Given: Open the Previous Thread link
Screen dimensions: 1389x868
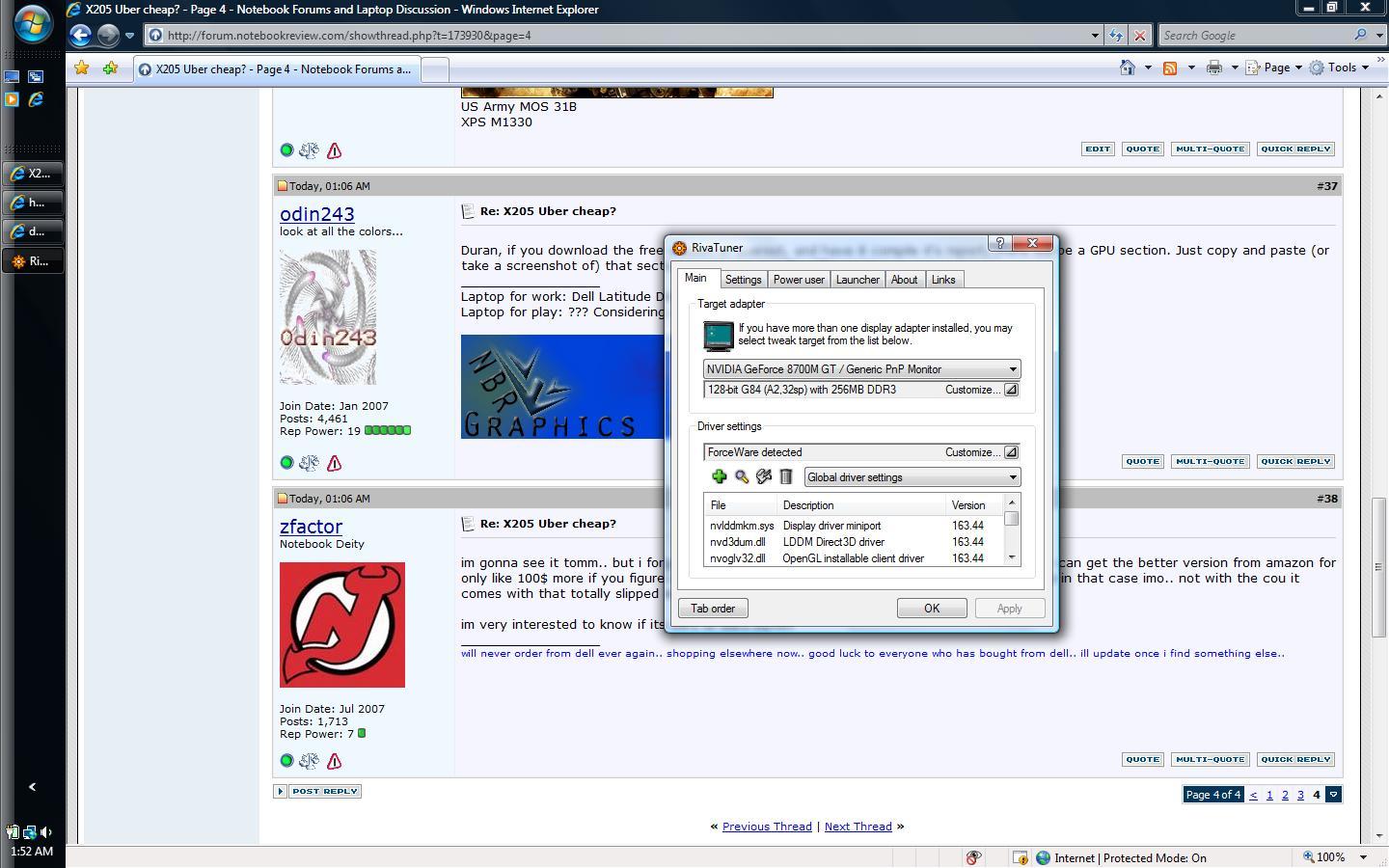Looking at the screenshot, I should tap(767, 827).
